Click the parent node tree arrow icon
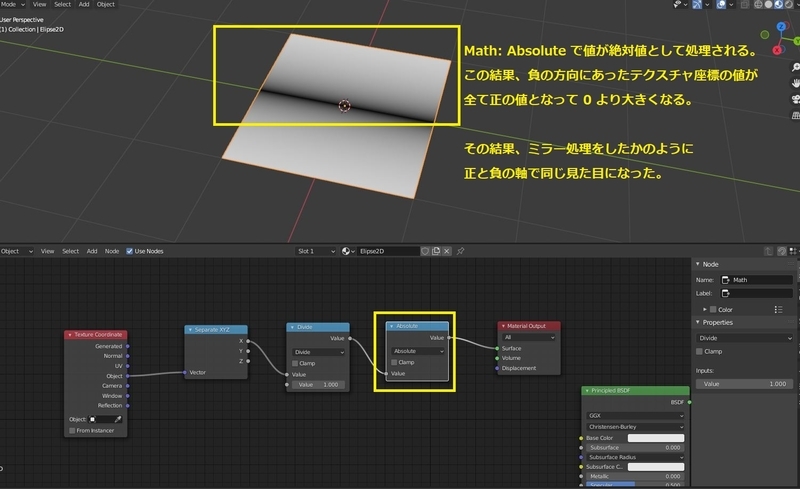The height and width of the screenshot is (489, 800). pyautogui.click(x=768, y=251)
